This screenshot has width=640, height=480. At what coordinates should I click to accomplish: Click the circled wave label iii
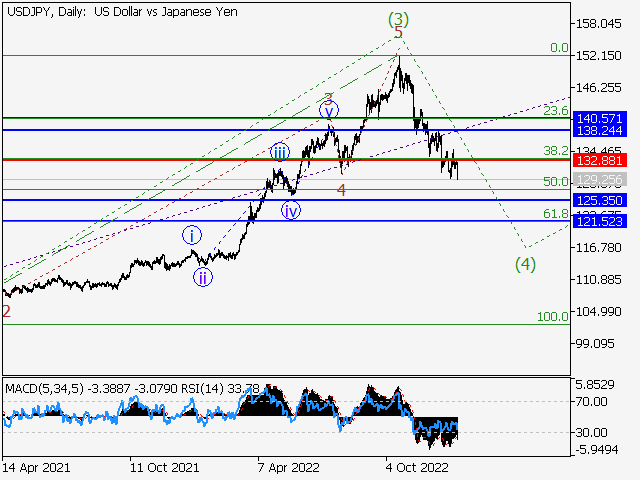click(x=280, y=153)
